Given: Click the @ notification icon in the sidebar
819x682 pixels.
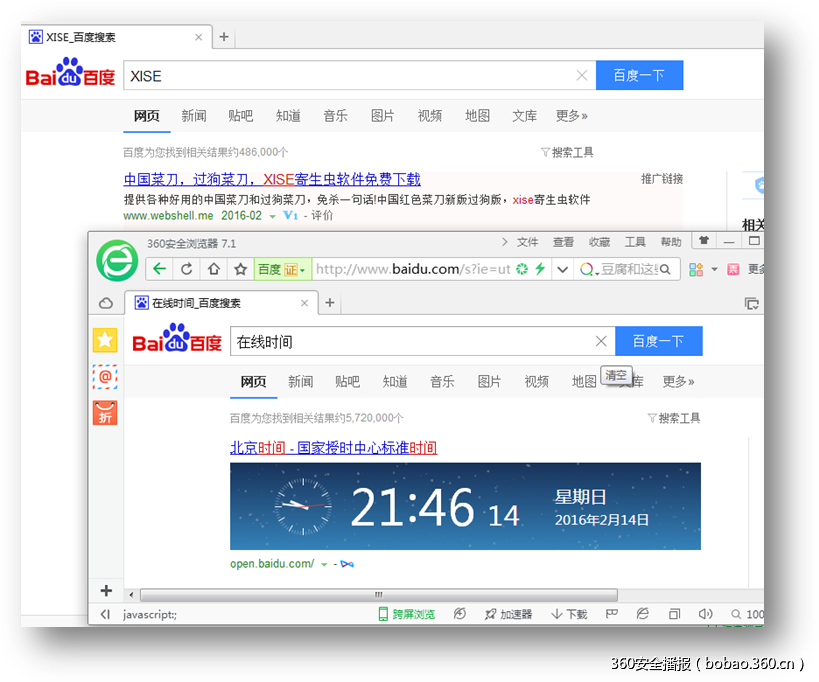Looking at the screenshot, I should click(x=105, y=377).
